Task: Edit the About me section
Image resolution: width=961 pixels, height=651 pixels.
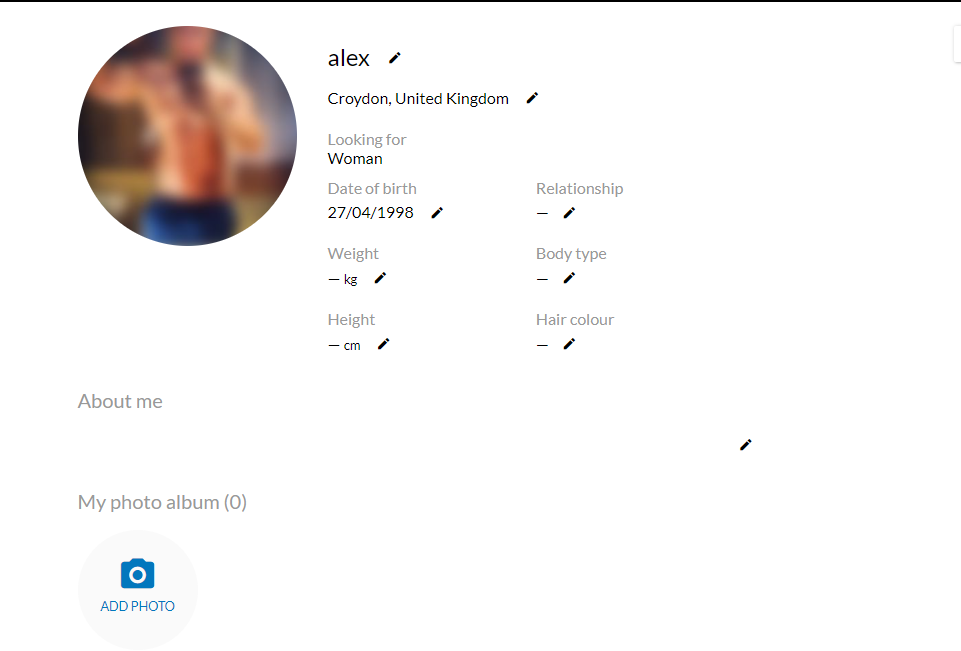Action: [x=745, y=445]
